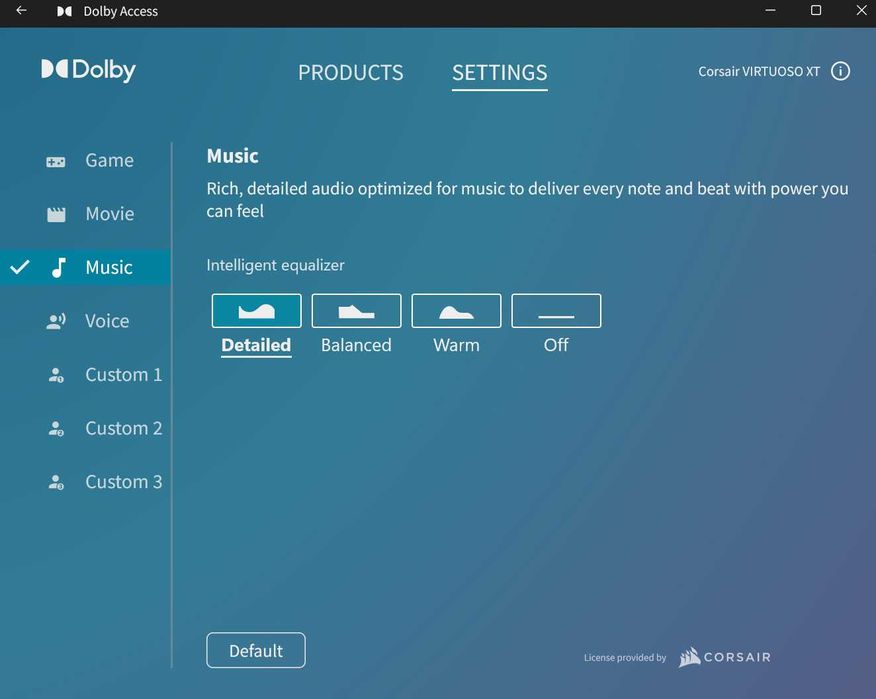Open the Custom 2 profile label

tap(123, 429)
